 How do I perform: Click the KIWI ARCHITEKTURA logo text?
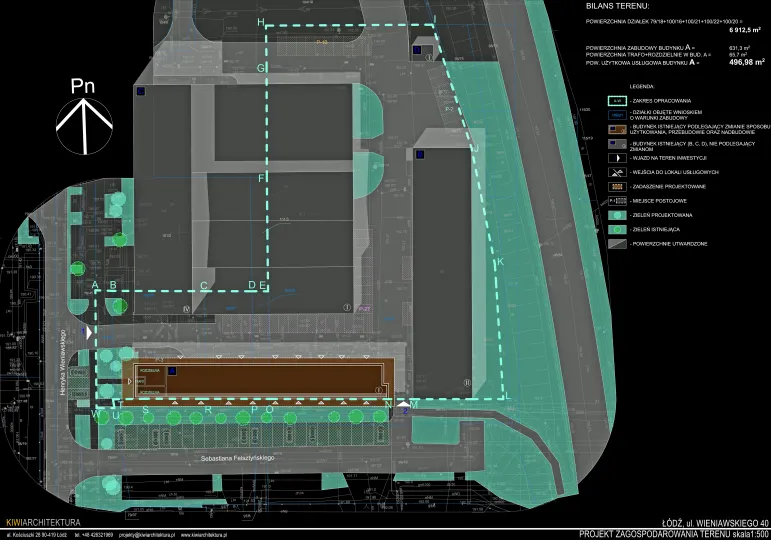42,523
